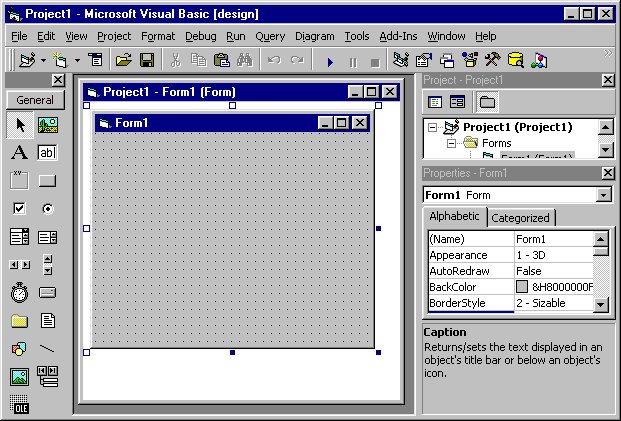Viewport: 621px width, 421px height.
Task: Select the CommandButton control tool
Action: pyautogui.click(x=48, y=181)
